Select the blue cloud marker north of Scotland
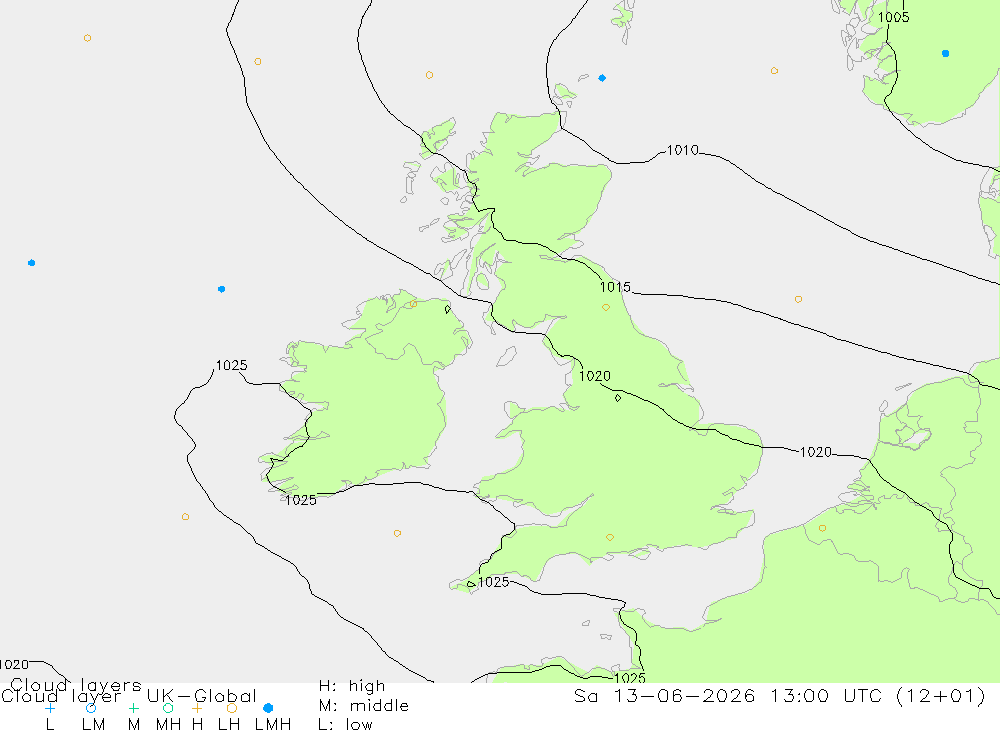The image size is (1000, 733). pyautogui.click(x=602, y=78)
